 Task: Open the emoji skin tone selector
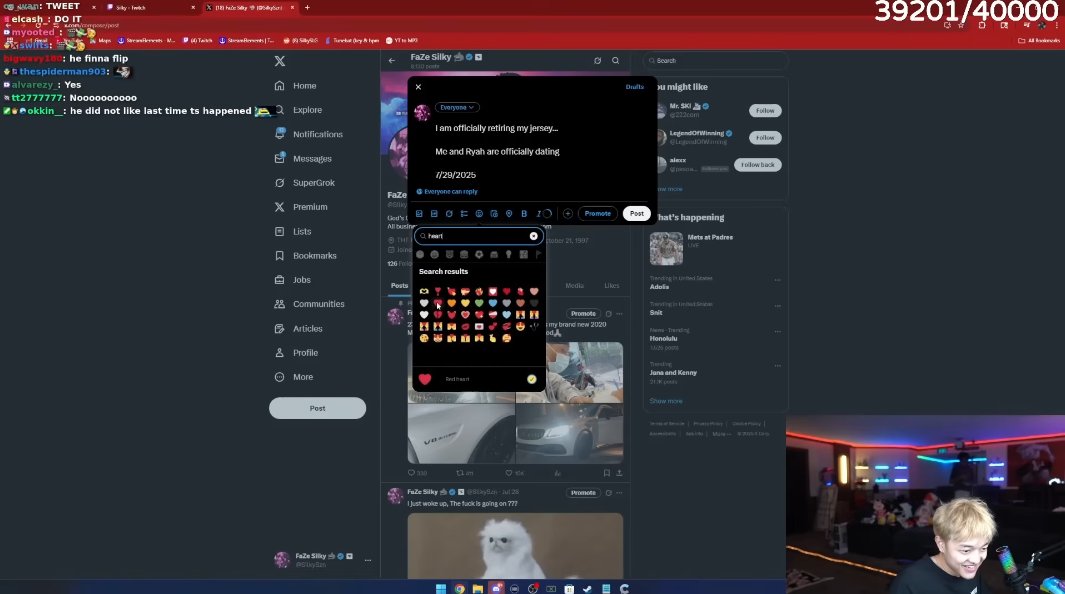coord(532,379)
